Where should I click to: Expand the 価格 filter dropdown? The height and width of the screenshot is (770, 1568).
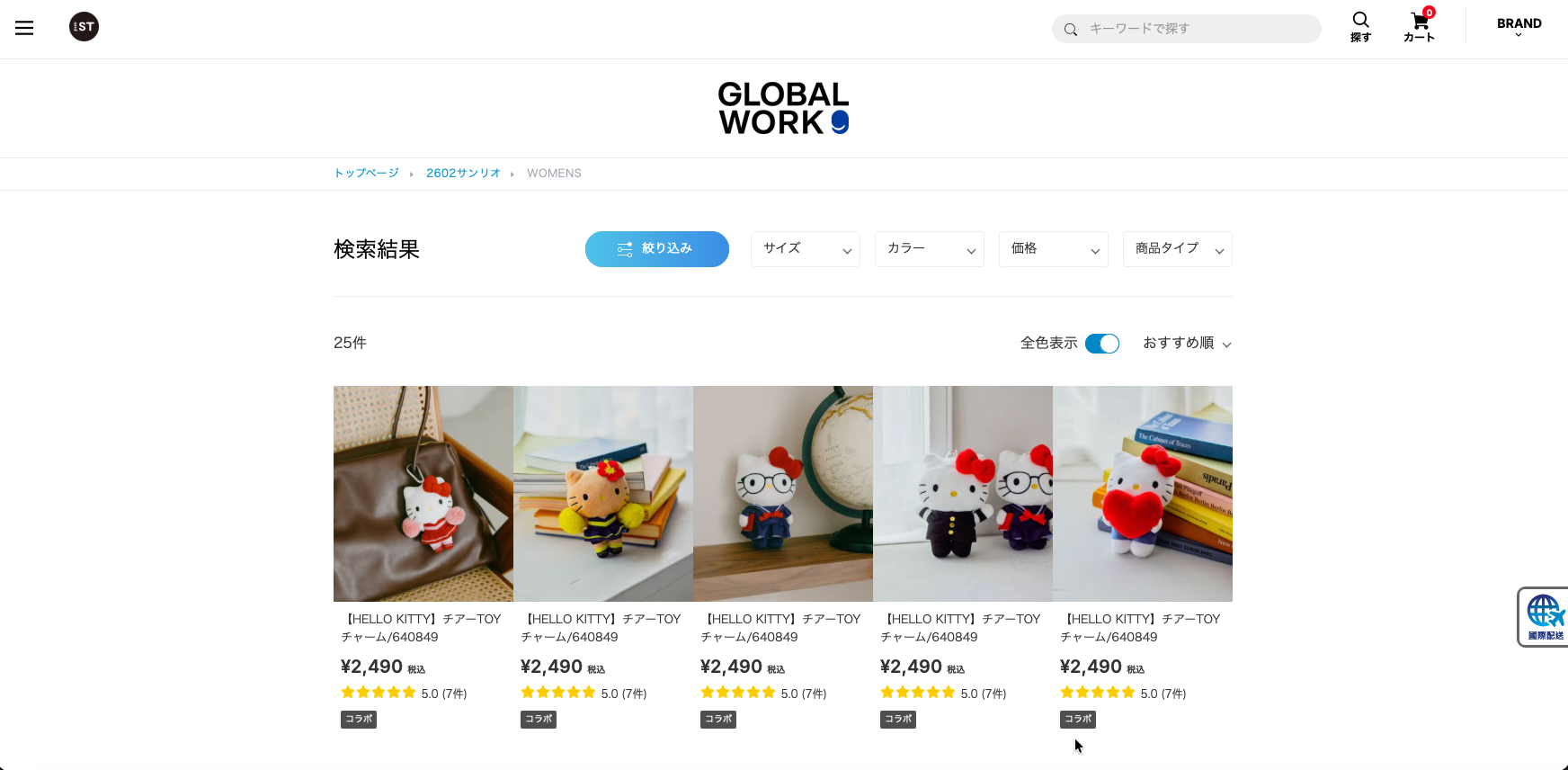pyautogui.click(x=1054, y=249)
